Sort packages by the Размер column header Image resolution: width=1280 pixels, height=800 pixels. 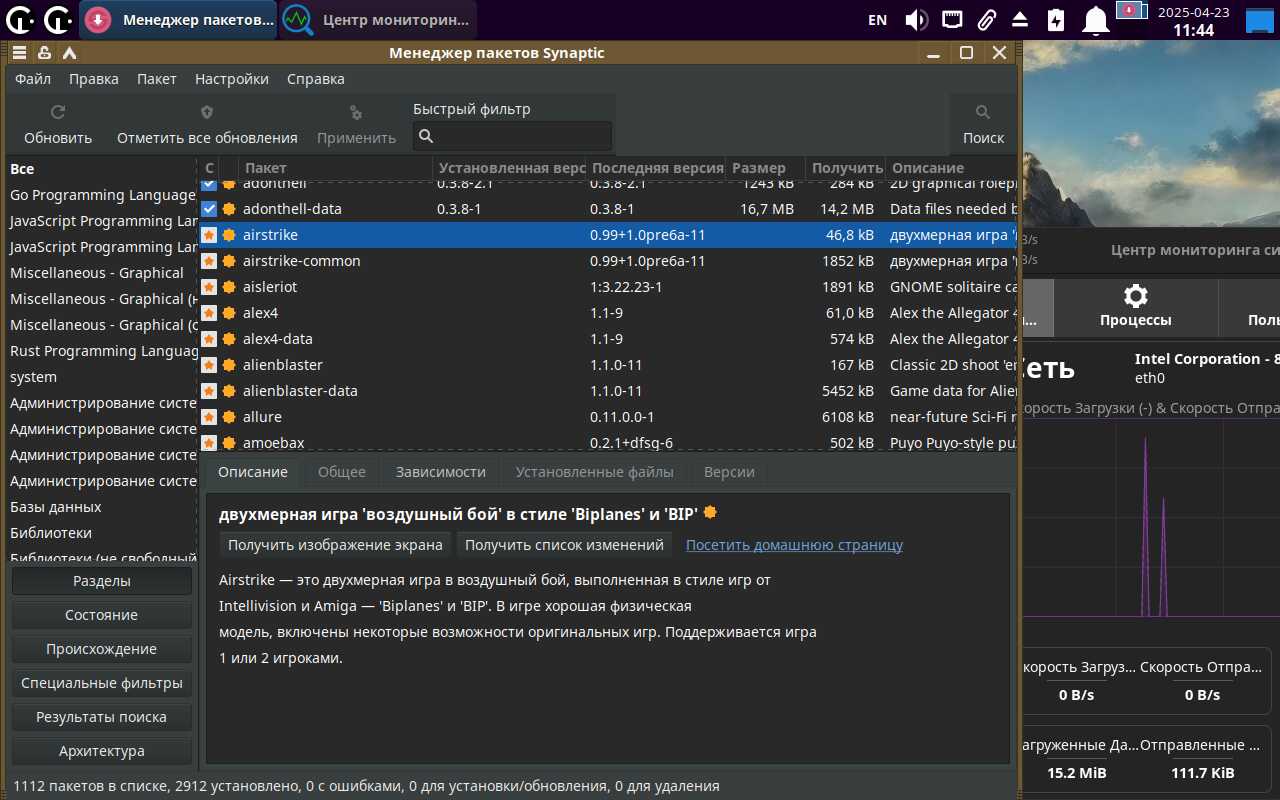[x=759, y=168]
